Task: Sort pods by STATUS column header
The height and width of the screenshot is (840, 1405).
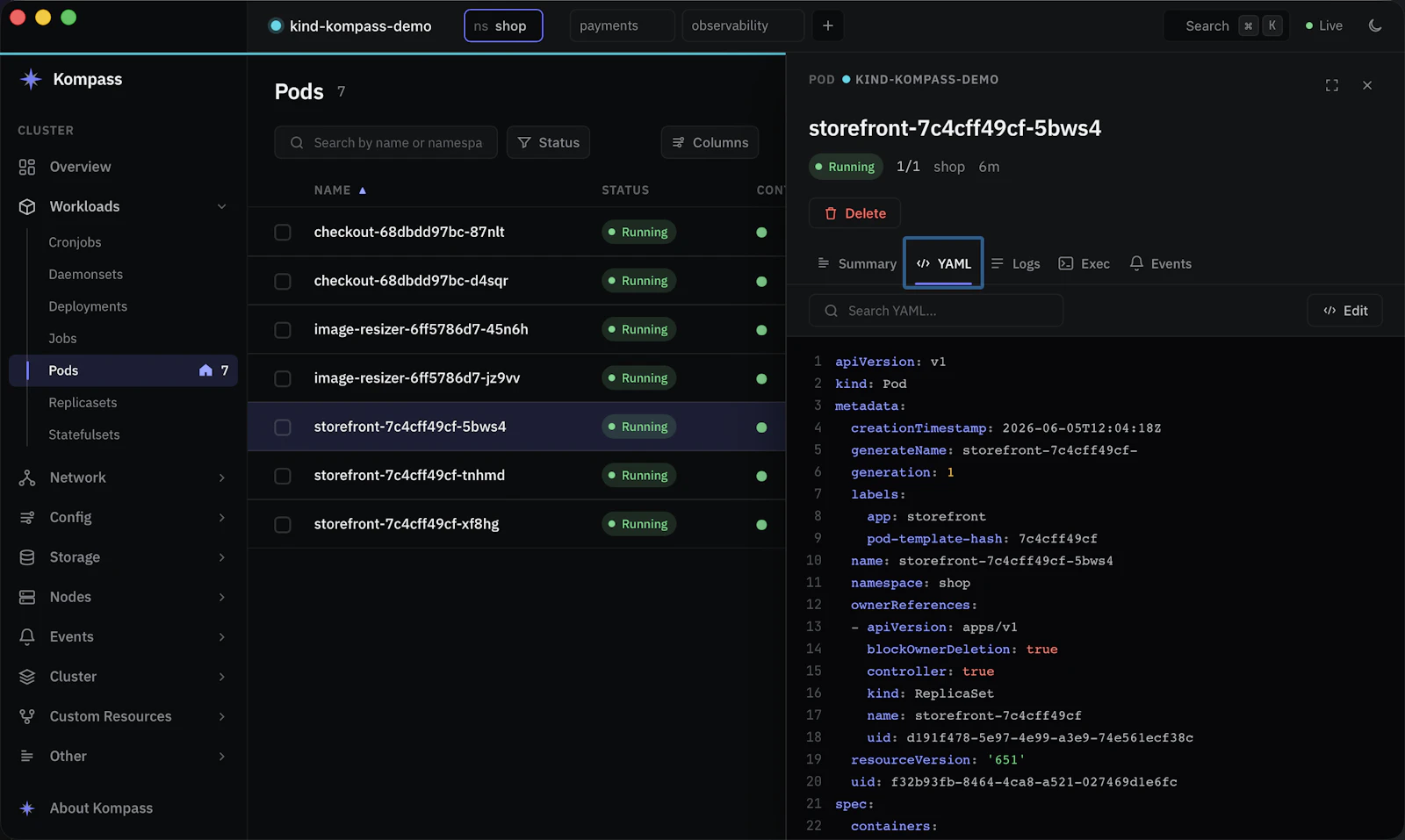Action: pyautogui.click(x=625, y=190)
